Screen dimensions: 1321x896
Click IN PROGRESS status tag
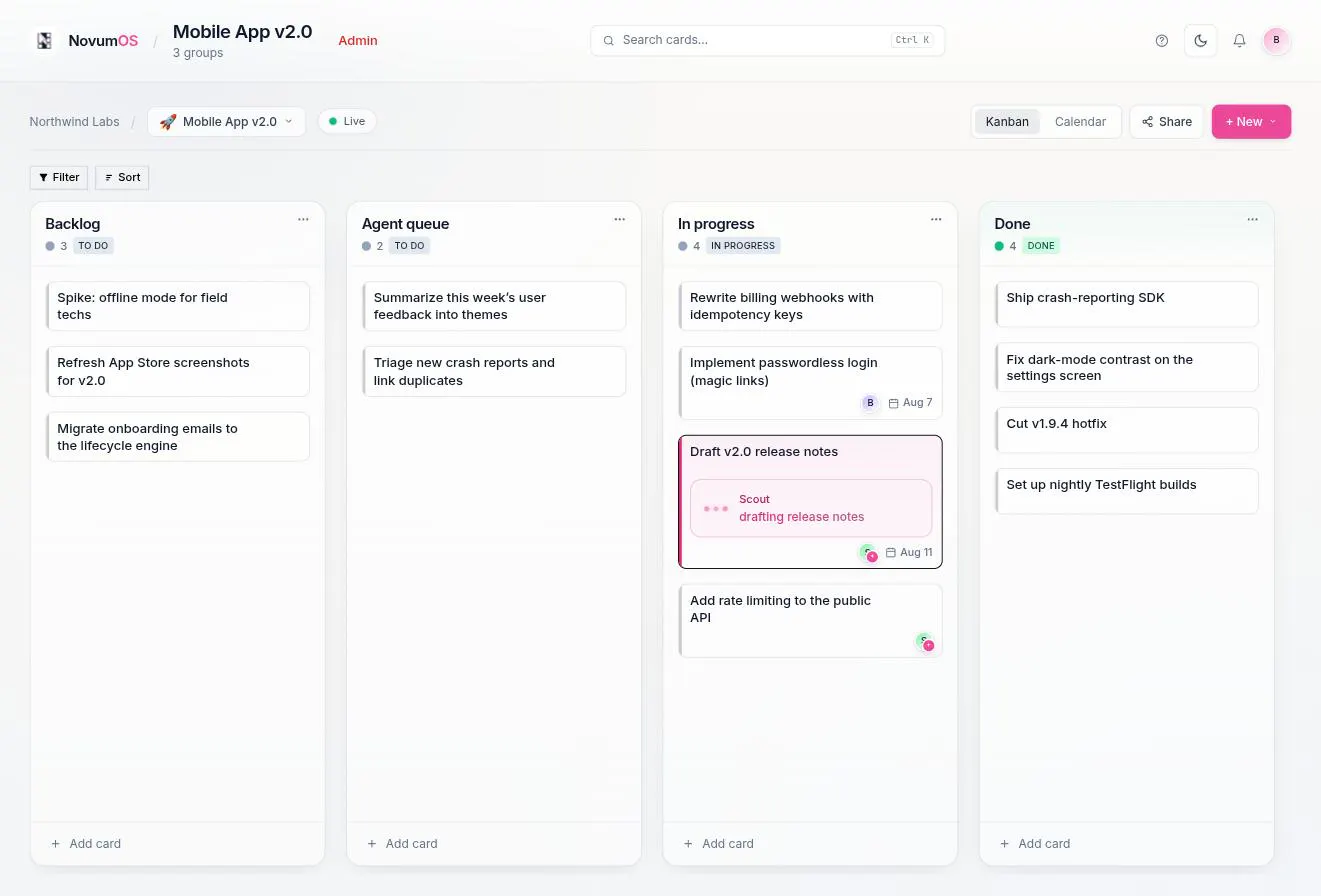tap(743, 246)
